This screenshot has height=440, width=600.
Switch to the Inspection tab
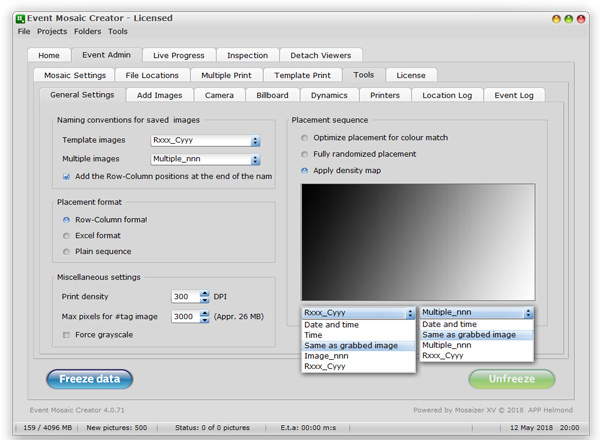click(248, 55)
